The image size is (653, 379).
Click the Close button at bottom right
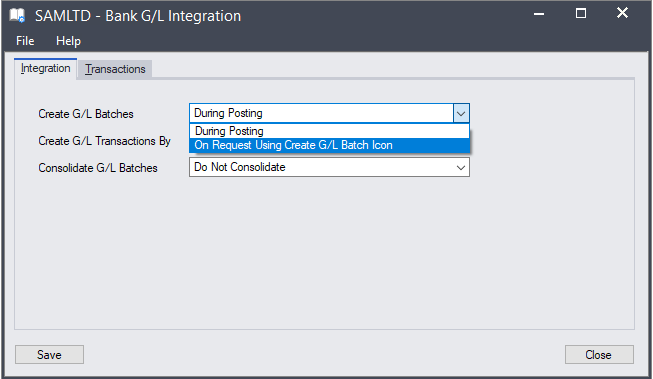pos(599,354)
